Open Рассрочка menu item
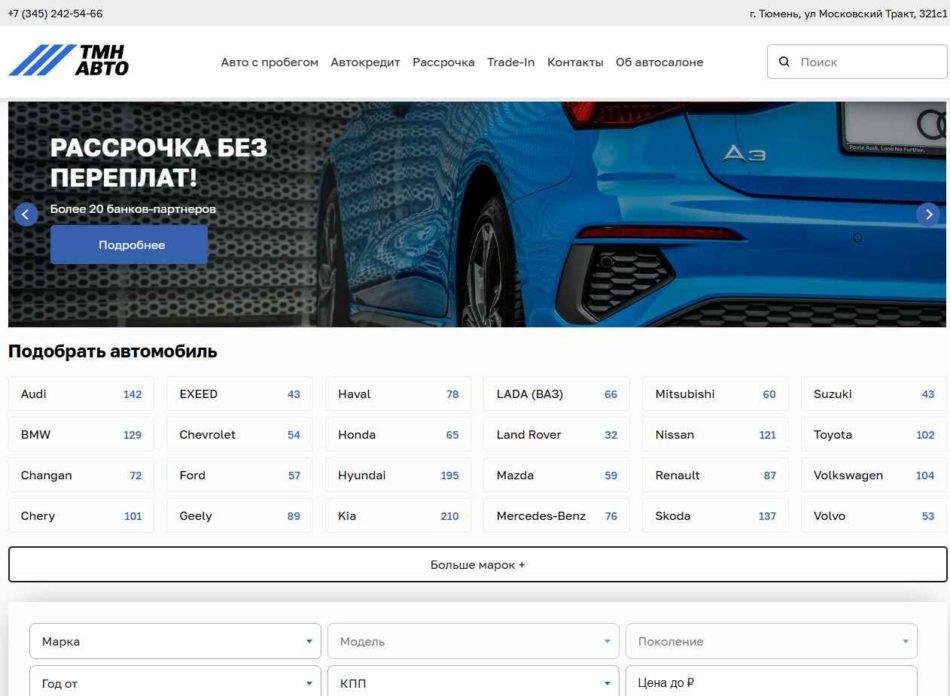 click(443, 62)
